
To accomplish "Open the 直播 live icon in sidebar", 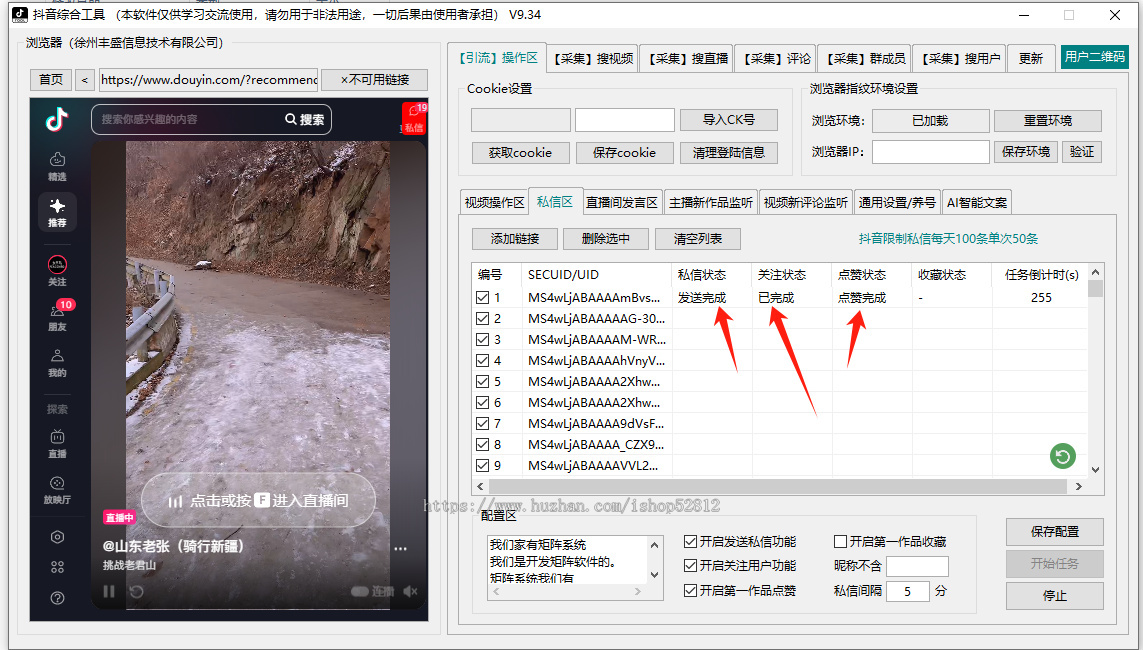I will (x=57, y=444).
